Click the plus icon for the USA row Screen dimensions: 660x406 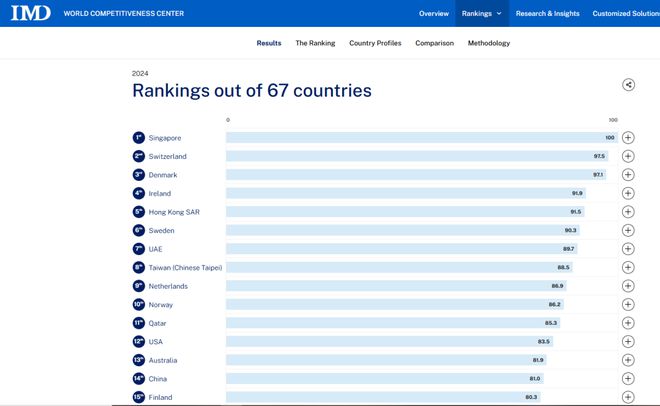628,341
